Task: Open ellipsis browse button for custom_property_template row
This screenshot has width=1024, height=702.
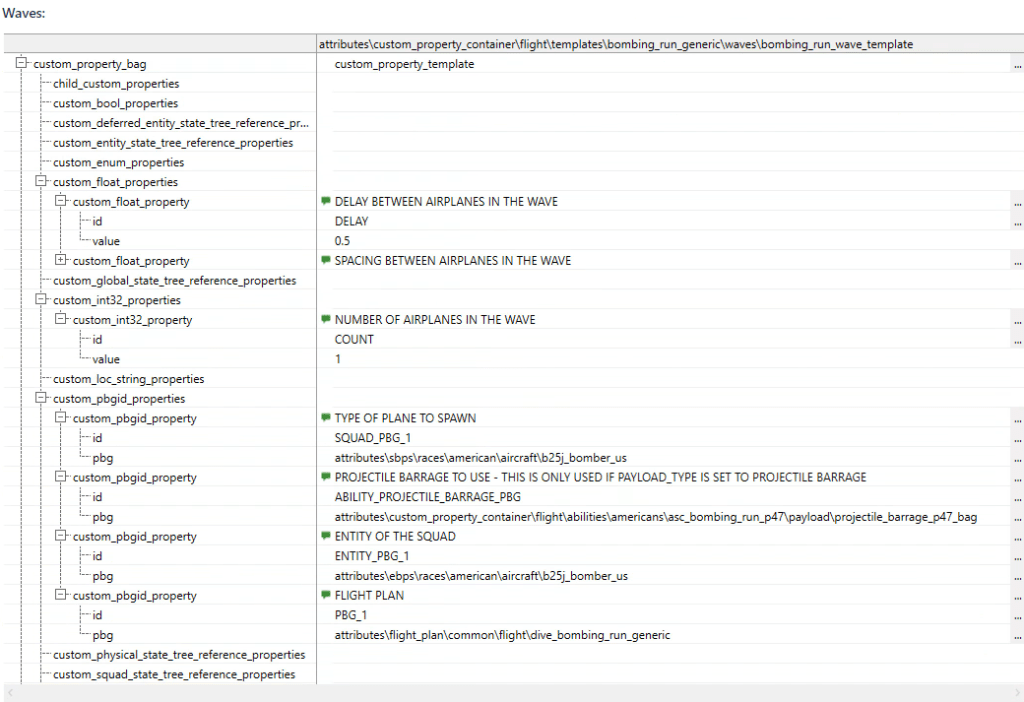Action: pos(1017,65)
